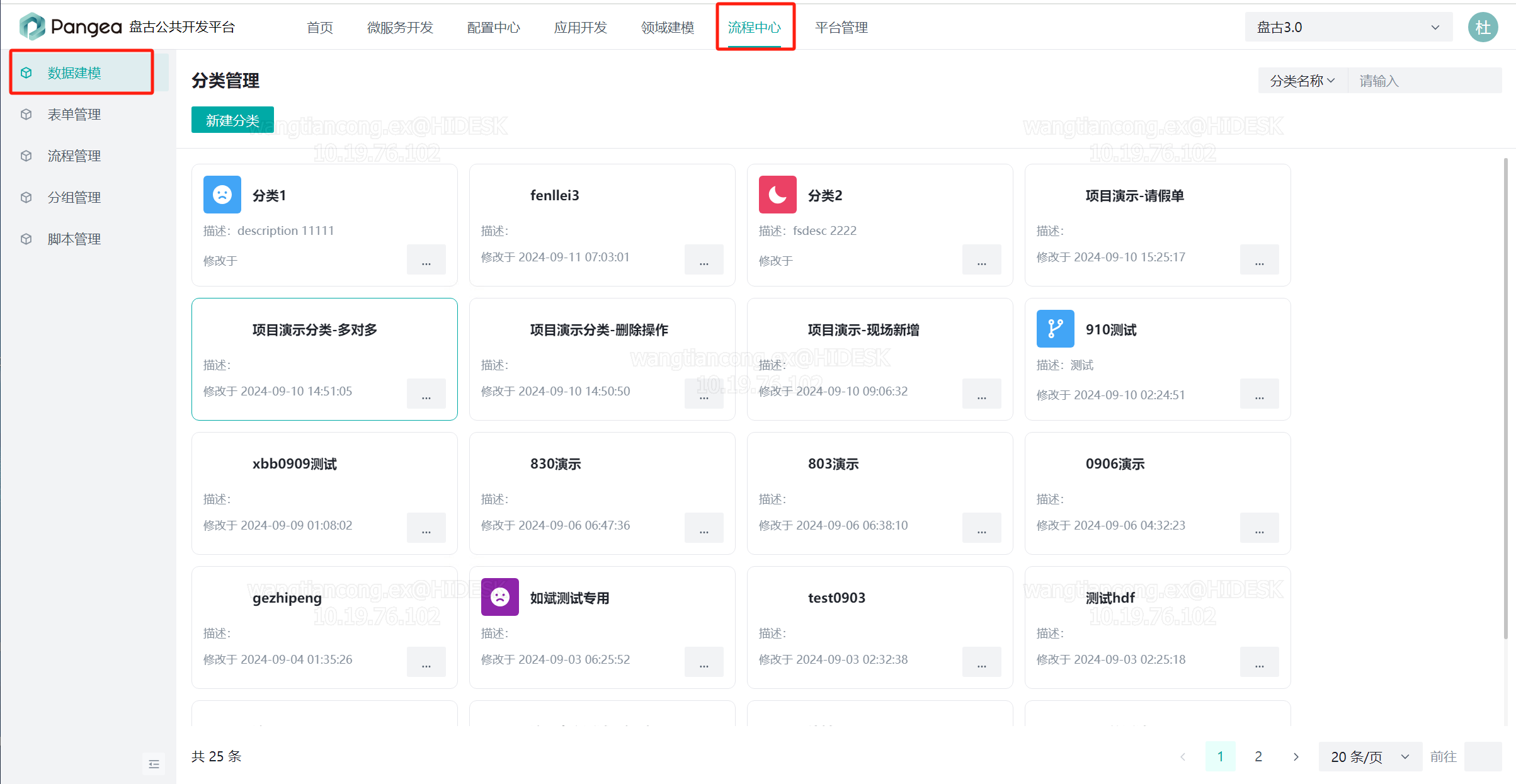
Task: Open the more menu on 测试hdf card
Action: (x=1260, y=662)
